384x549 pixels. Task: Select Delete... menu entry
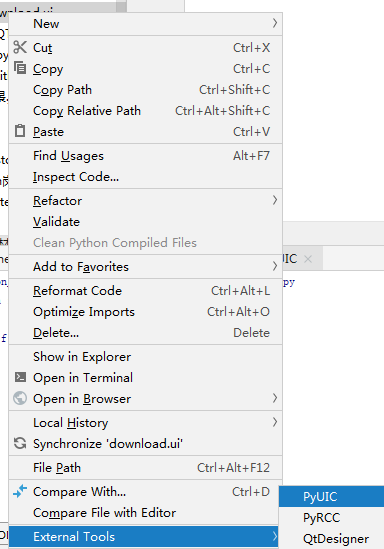pos(145,333)
